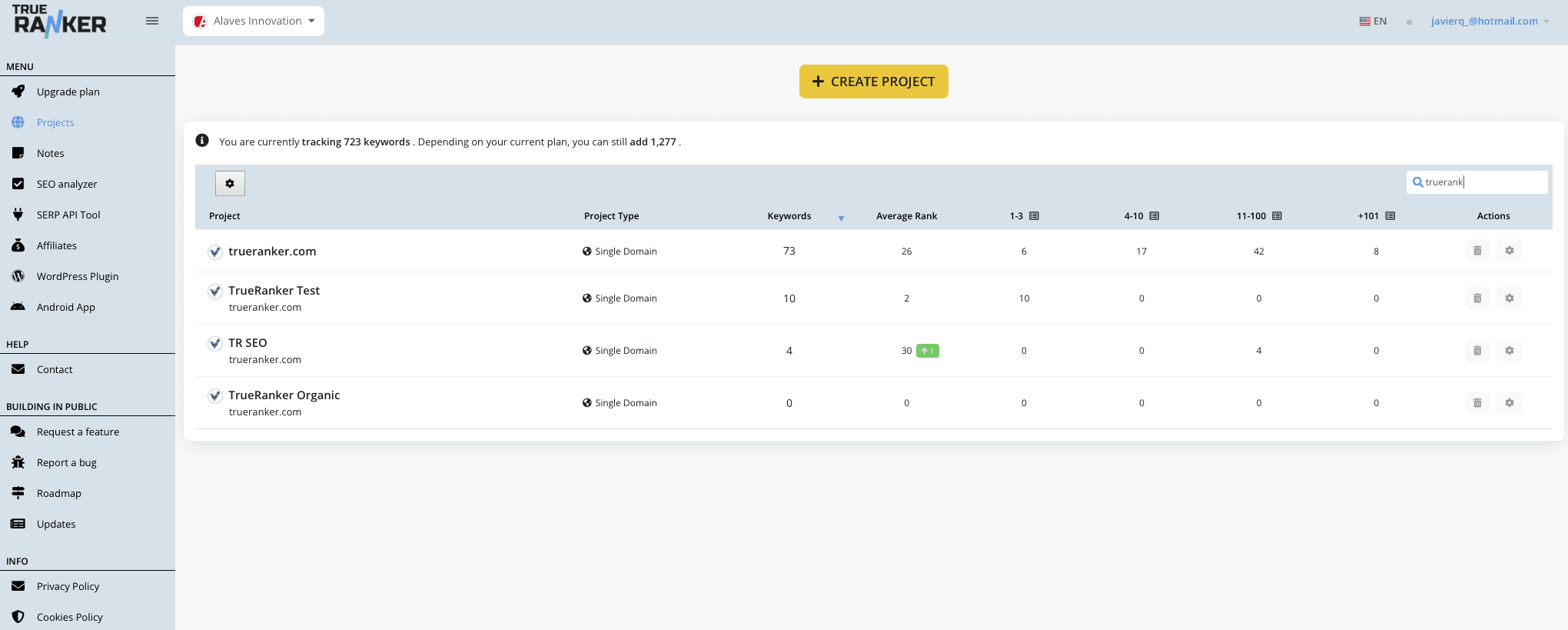This screenshot has height=630, width=1568.
Task: Click the +101 column list icon
Action: tap(1390, 216)
